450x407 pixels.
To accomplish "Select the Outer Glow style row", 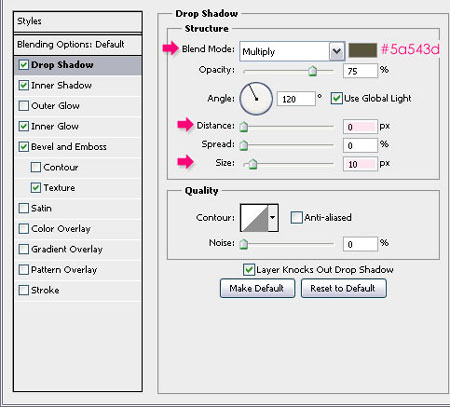I will (x=78, y=106).
